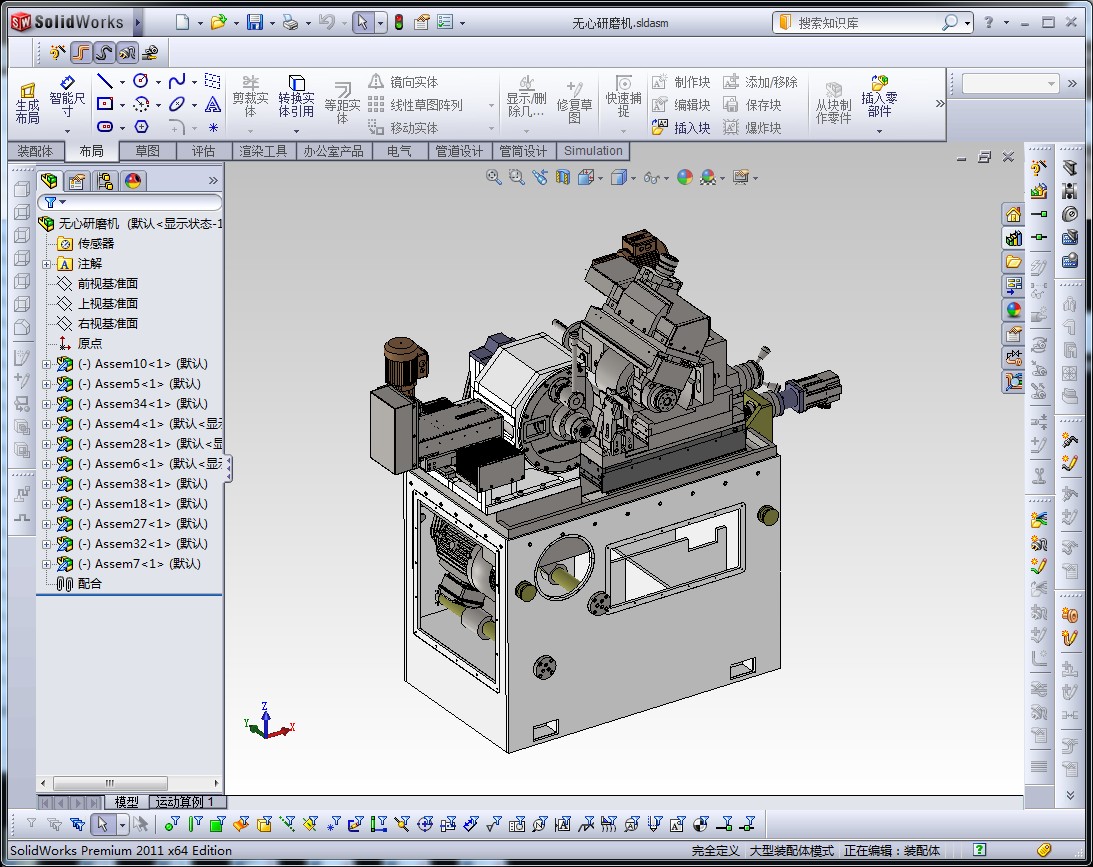
Task: Click the save file icon
Action: pos(255,22)
